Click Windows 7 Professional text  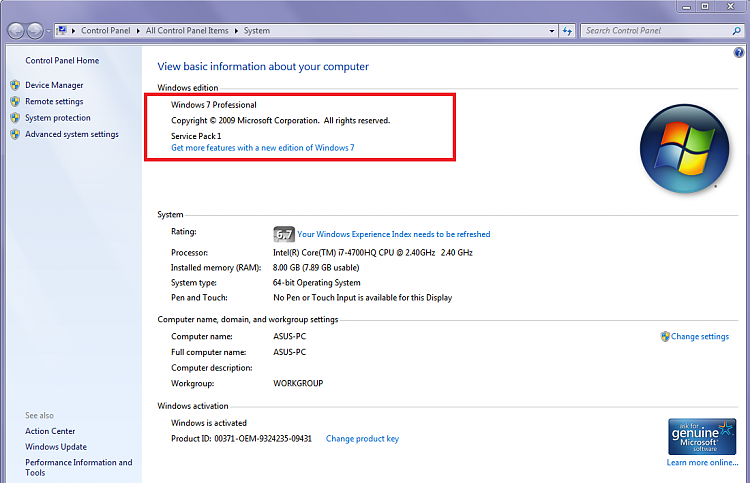click(x=214, y=105)
